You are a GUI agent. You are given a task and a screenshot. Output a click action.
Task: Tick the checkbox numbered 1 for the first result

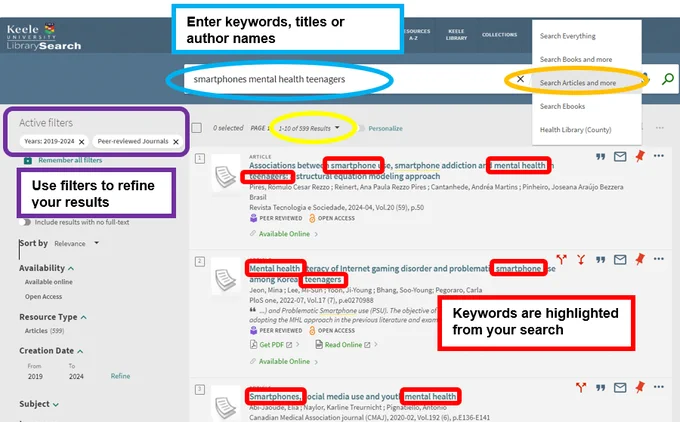point(199,158)
